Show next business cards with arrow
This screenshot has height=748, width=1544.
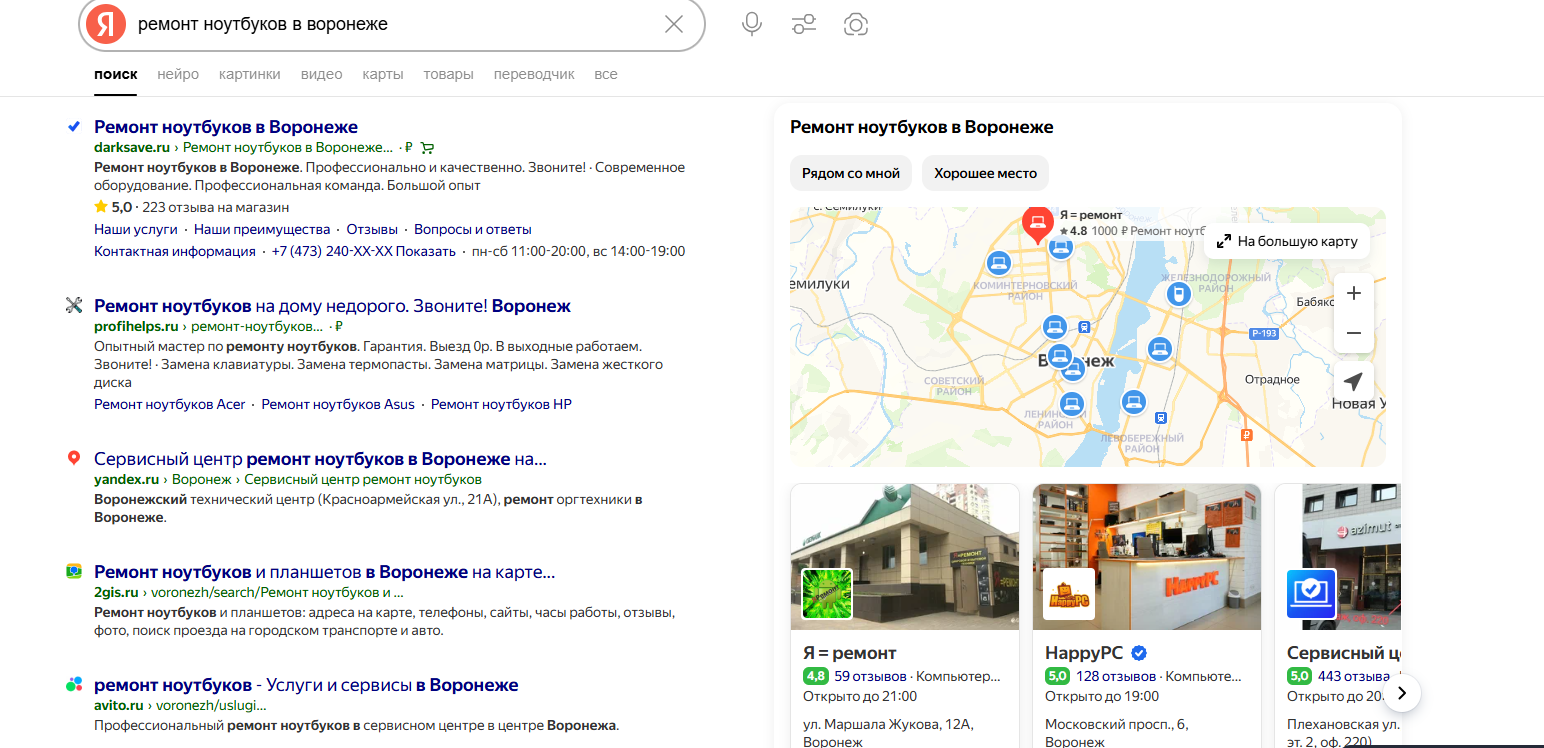(x=1402, y=692)
